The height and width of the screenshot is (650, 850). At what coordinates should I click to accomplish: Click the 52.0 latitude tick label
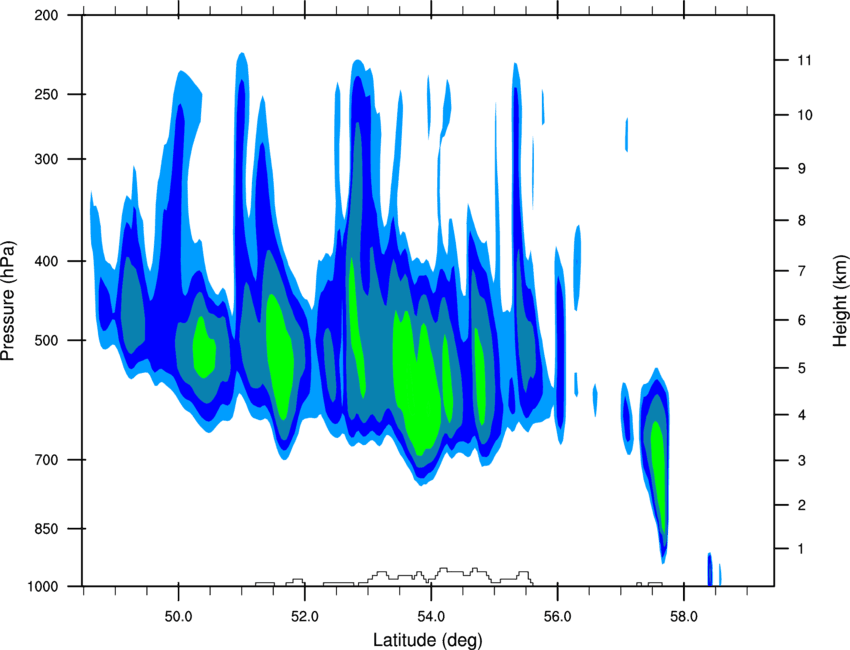point(305,617)
